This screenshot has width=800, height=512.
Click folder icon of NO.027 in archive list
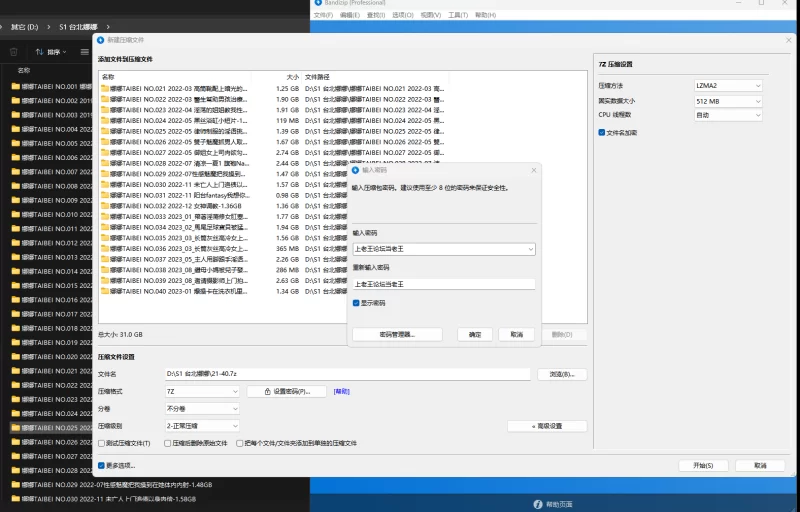click(x=105, y=152)
